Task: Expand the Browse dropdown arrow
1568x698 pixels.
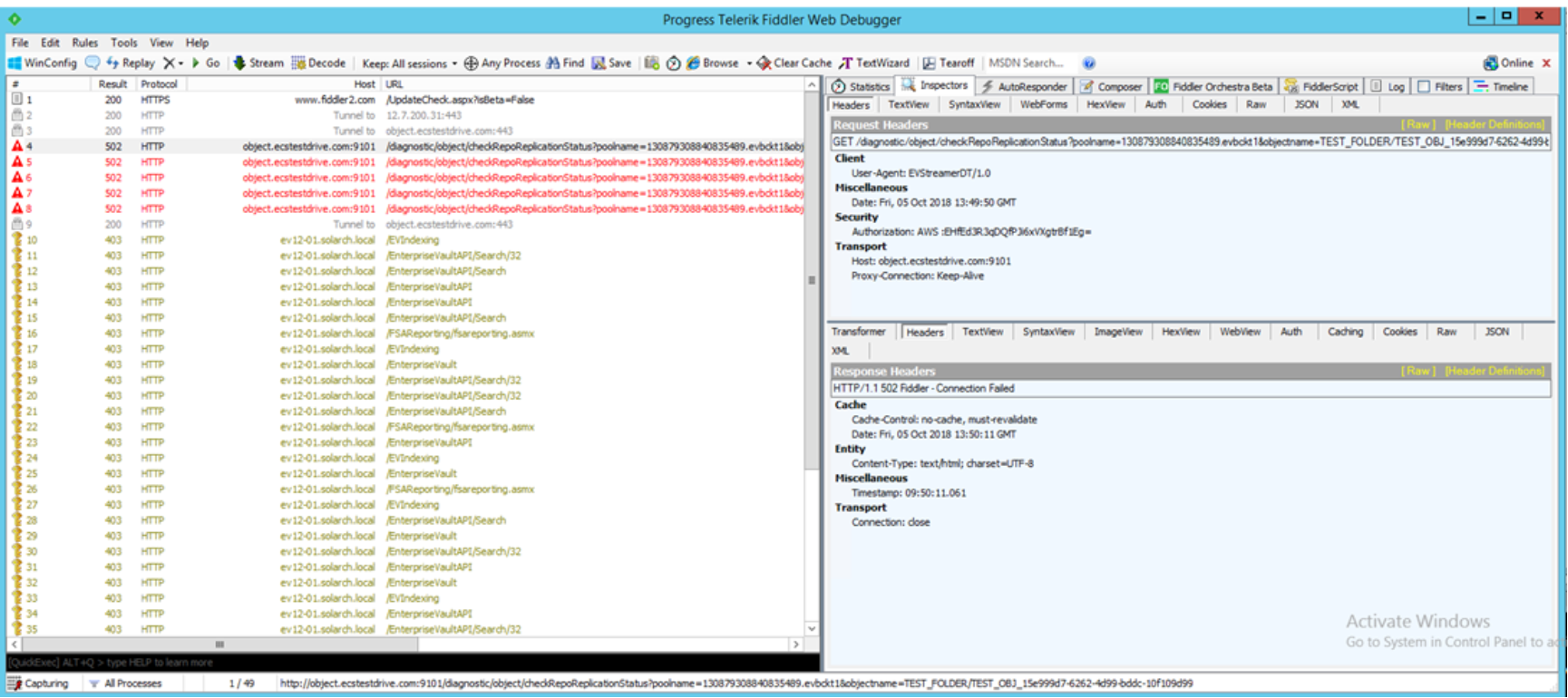Action: (x=749, y=63)
